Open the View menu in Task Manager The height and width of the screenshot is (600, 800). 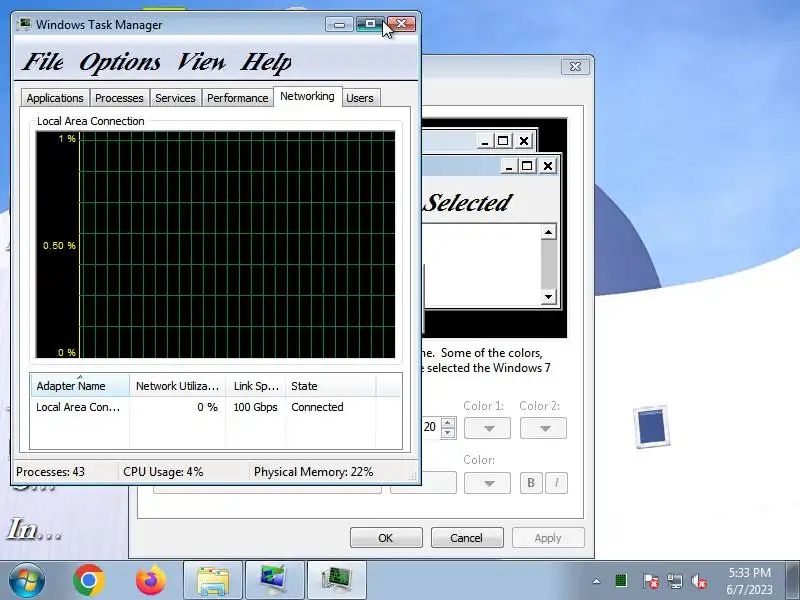[201, 62]
